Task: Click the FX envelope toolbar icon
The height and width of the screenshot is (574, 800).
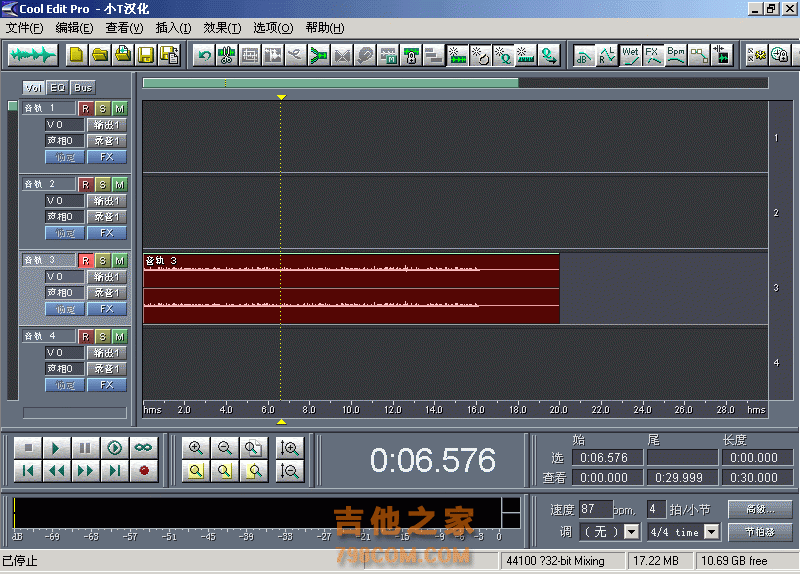Action: (x=653, y=55)
